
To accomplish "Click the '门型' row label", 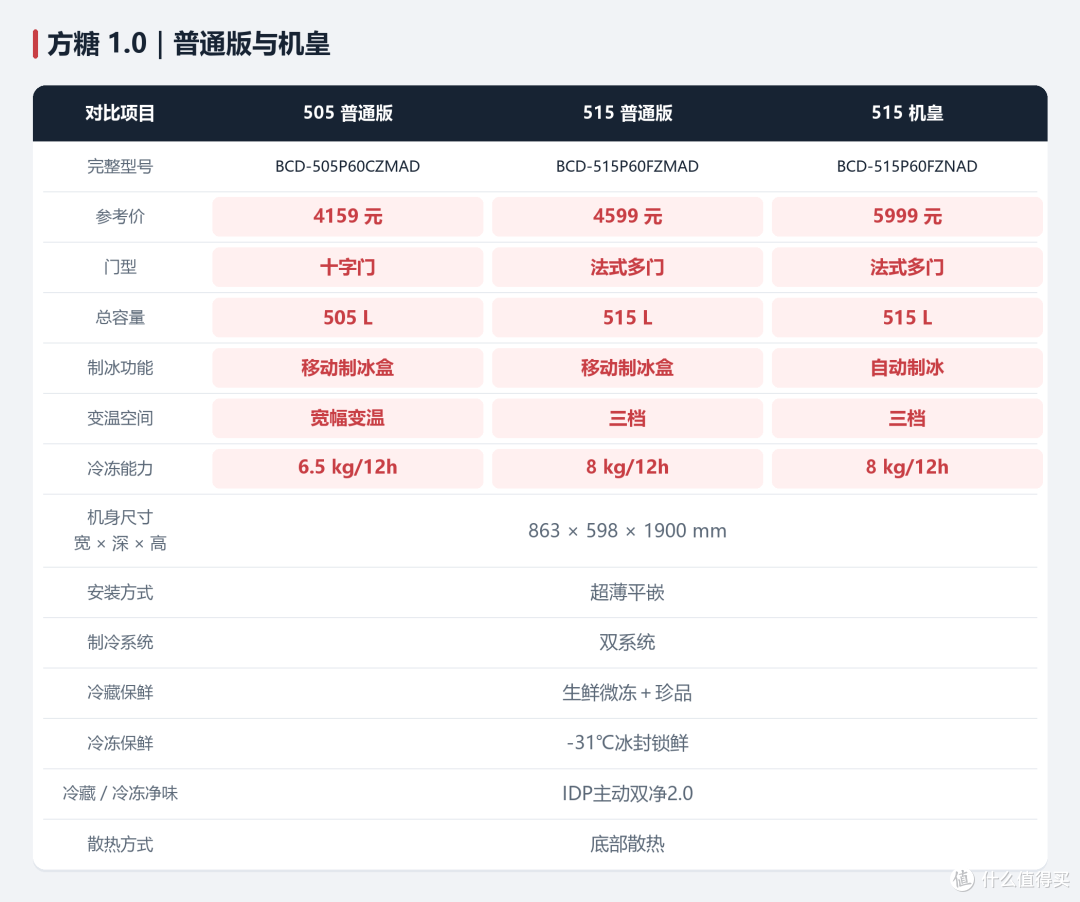I will (x=120, y=266).
